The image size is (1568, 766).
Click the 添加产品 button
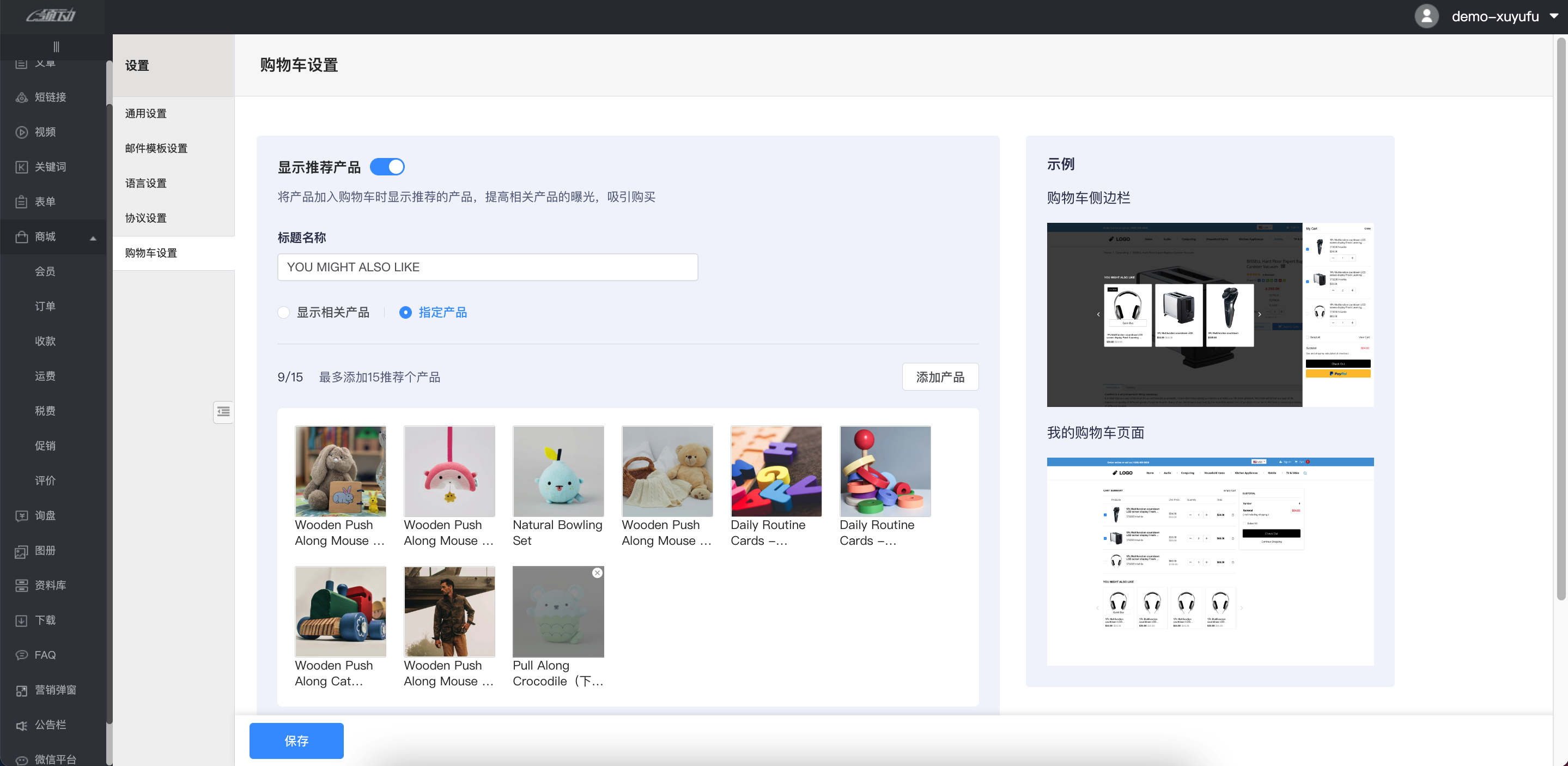tap(940, 378)
